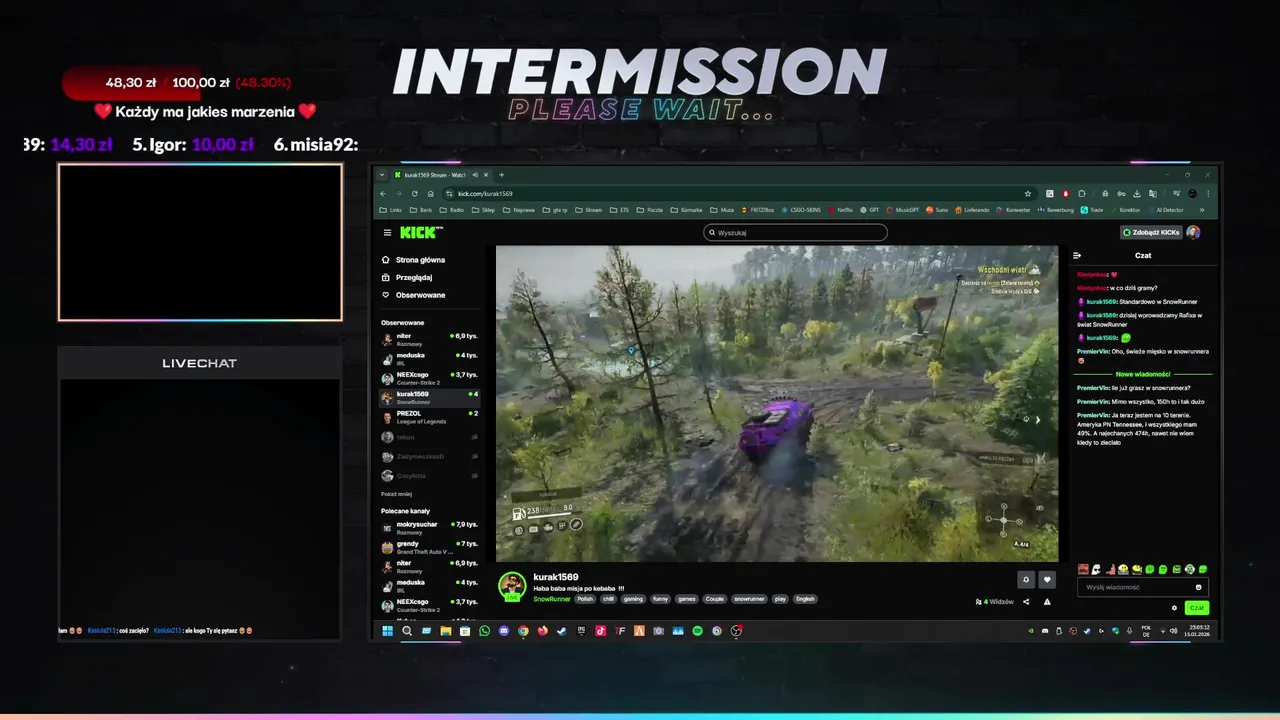The width and height of the screenshot is (1280, 720).
Task: Click taskbar clock showing 15.01.2026
Action: [1198, 631]
